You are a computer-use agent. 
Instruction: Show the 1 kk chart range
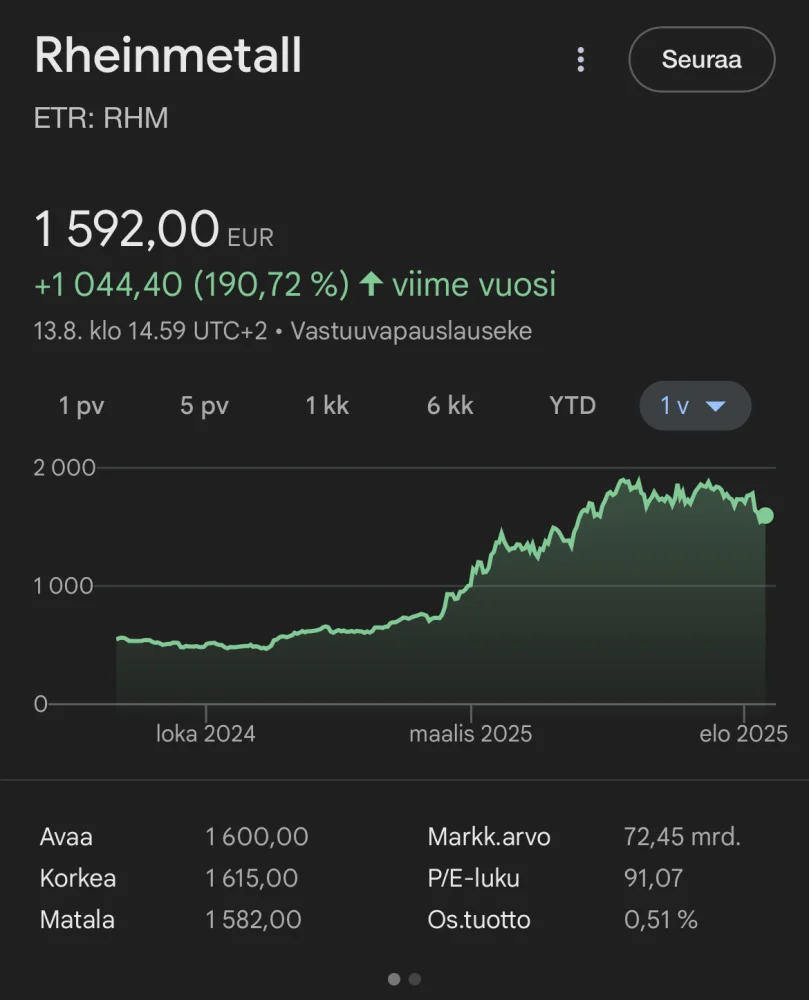[x=327, y=406]
